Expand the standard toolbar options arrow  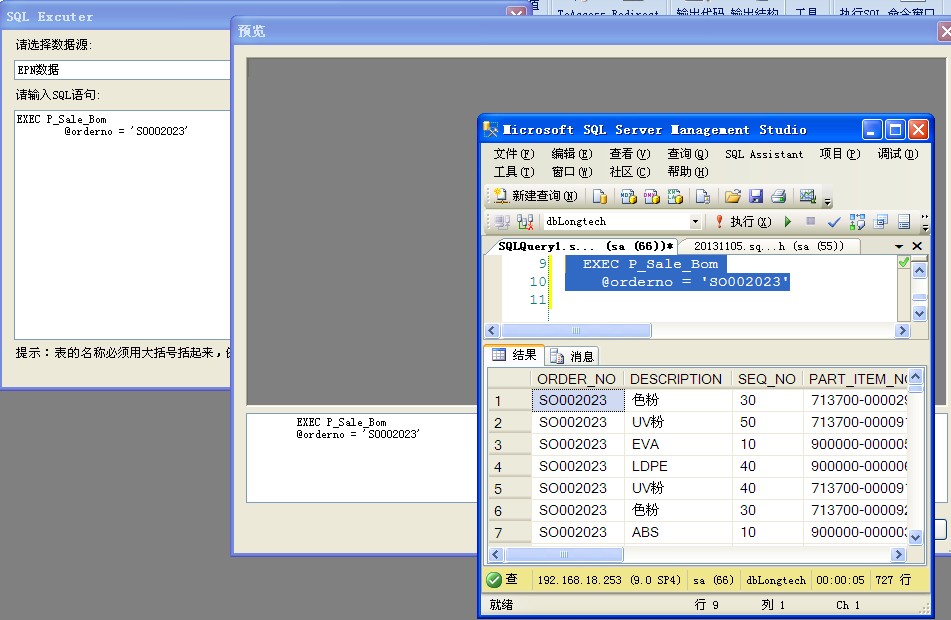pyautogui.click(x=828, y=200)
